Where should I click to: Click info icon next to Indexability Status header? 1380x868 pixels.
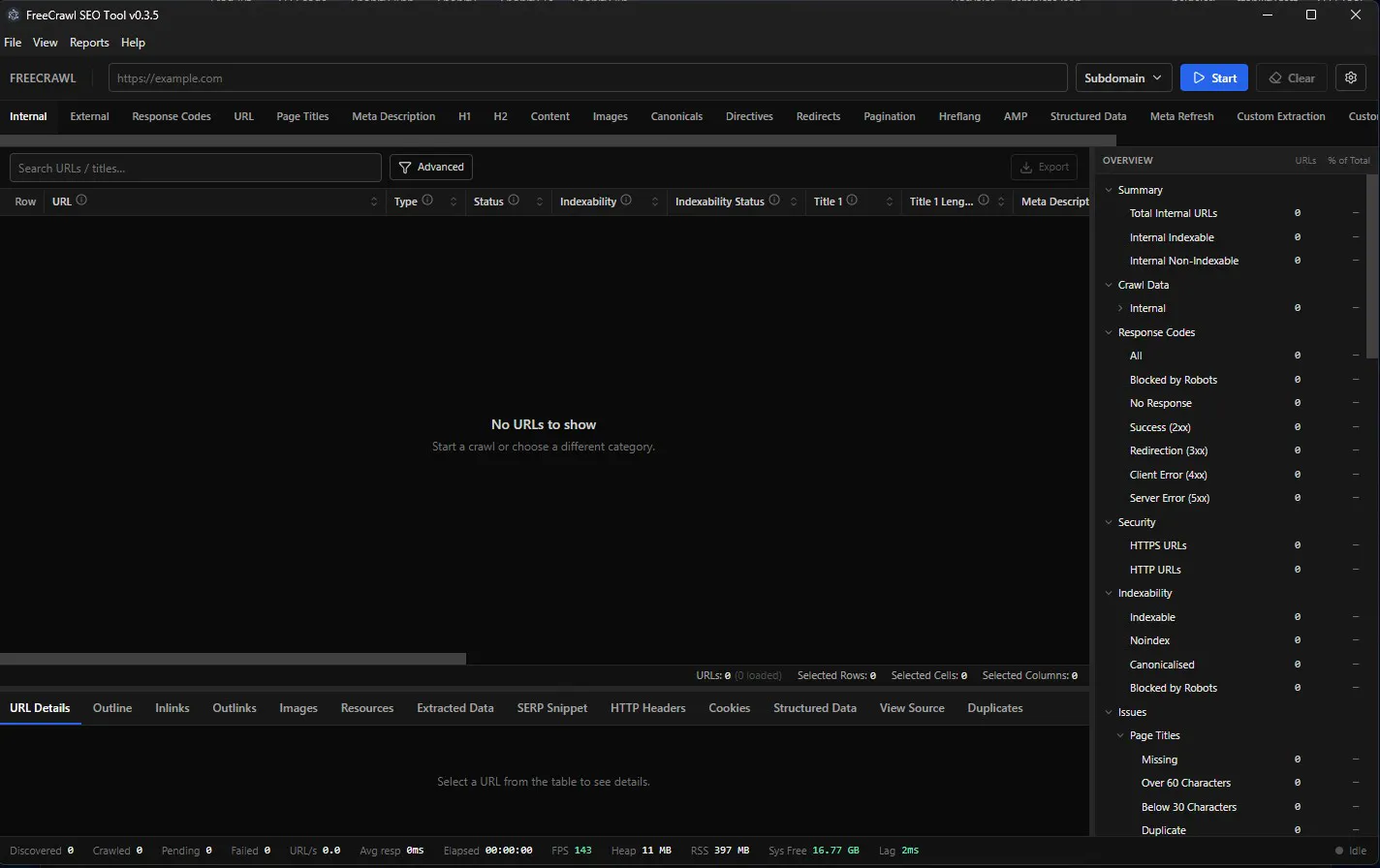pyautogui.click(x=774, y=201)
